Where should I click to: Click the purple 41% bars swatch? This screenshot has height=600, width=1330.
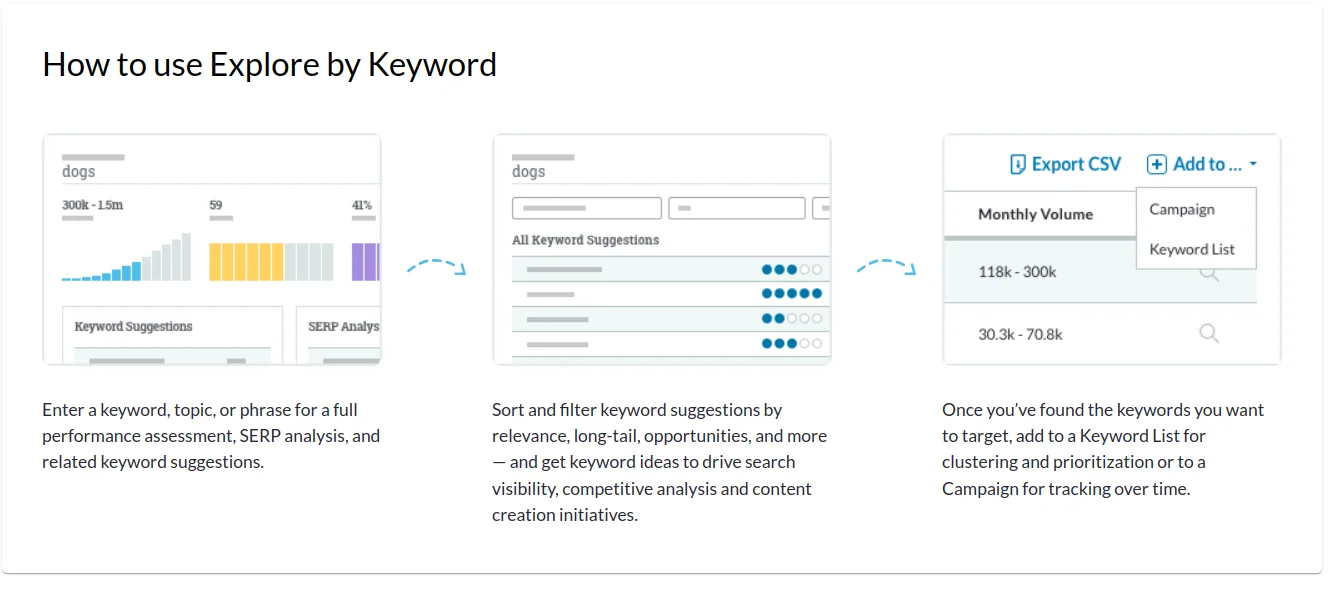click(x=366, y=261)
